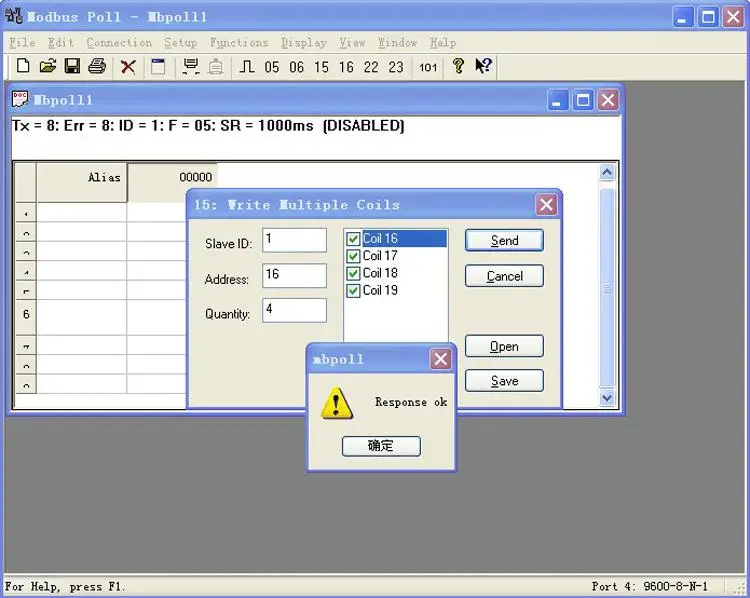Screen dimensions: 750x598
Task: Disable the Coil 19 checkbox
Action: point(353,290)
